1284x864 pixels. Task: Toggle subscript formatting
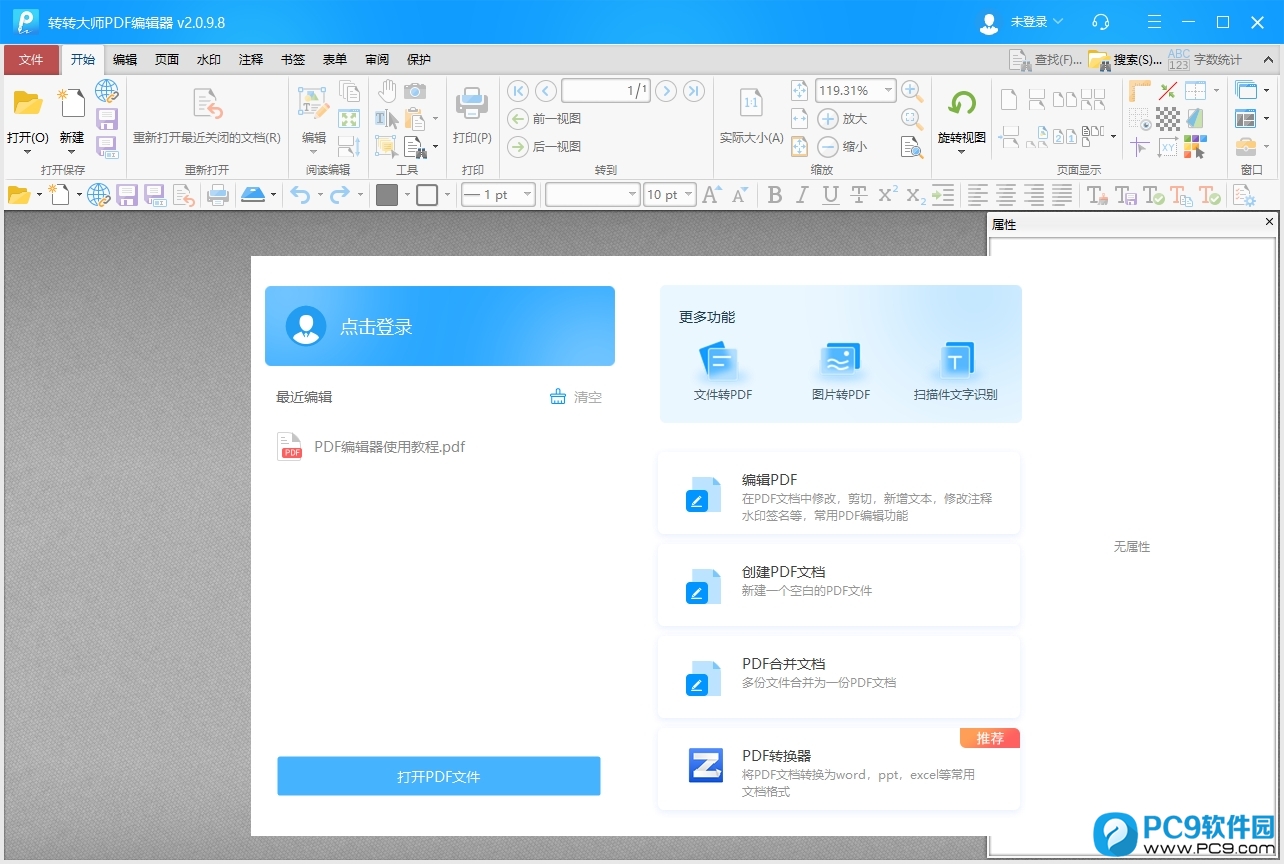(x=915, y=195)
